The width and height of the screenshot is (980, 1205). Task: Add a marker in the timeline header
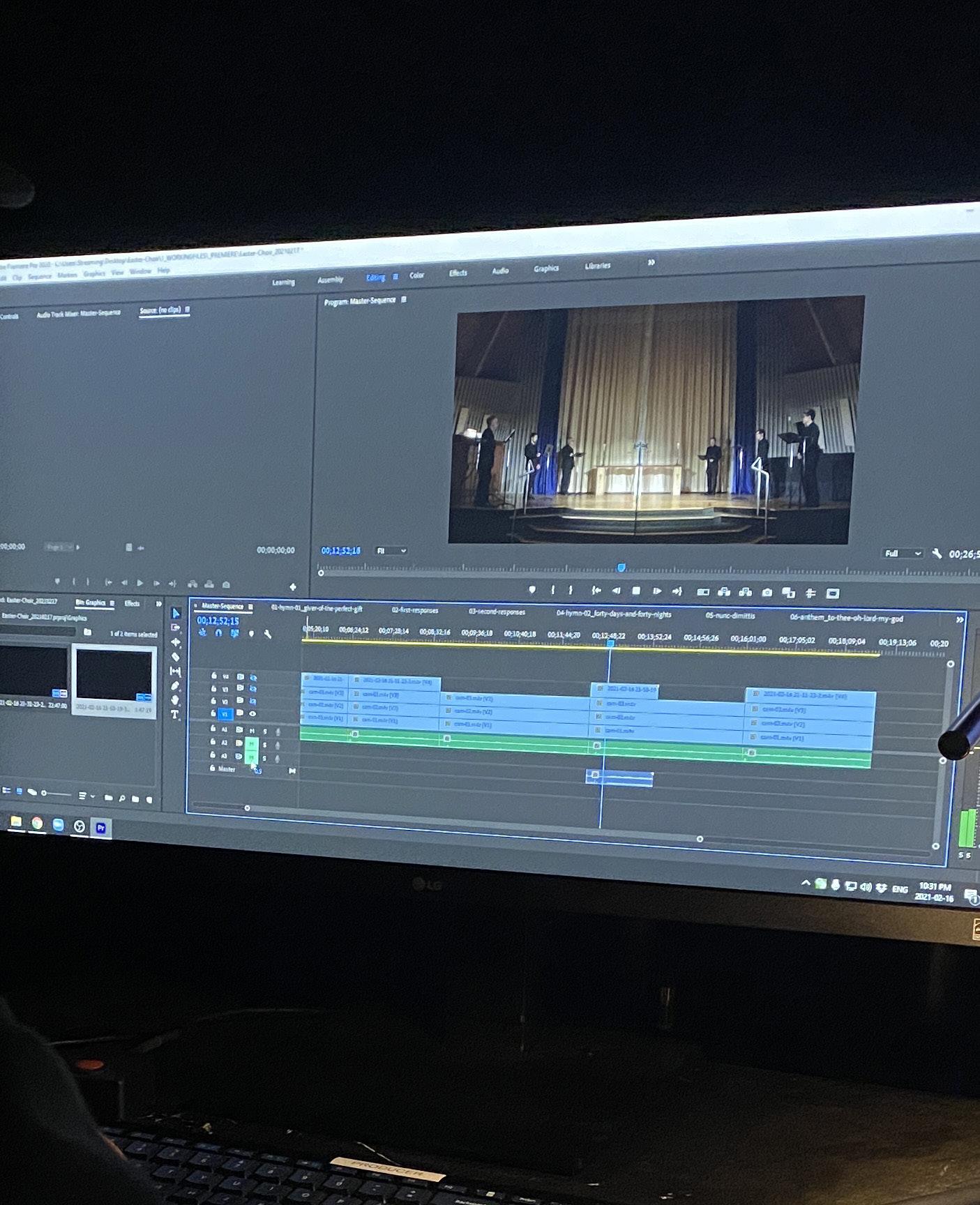click(x=251, y=634)
